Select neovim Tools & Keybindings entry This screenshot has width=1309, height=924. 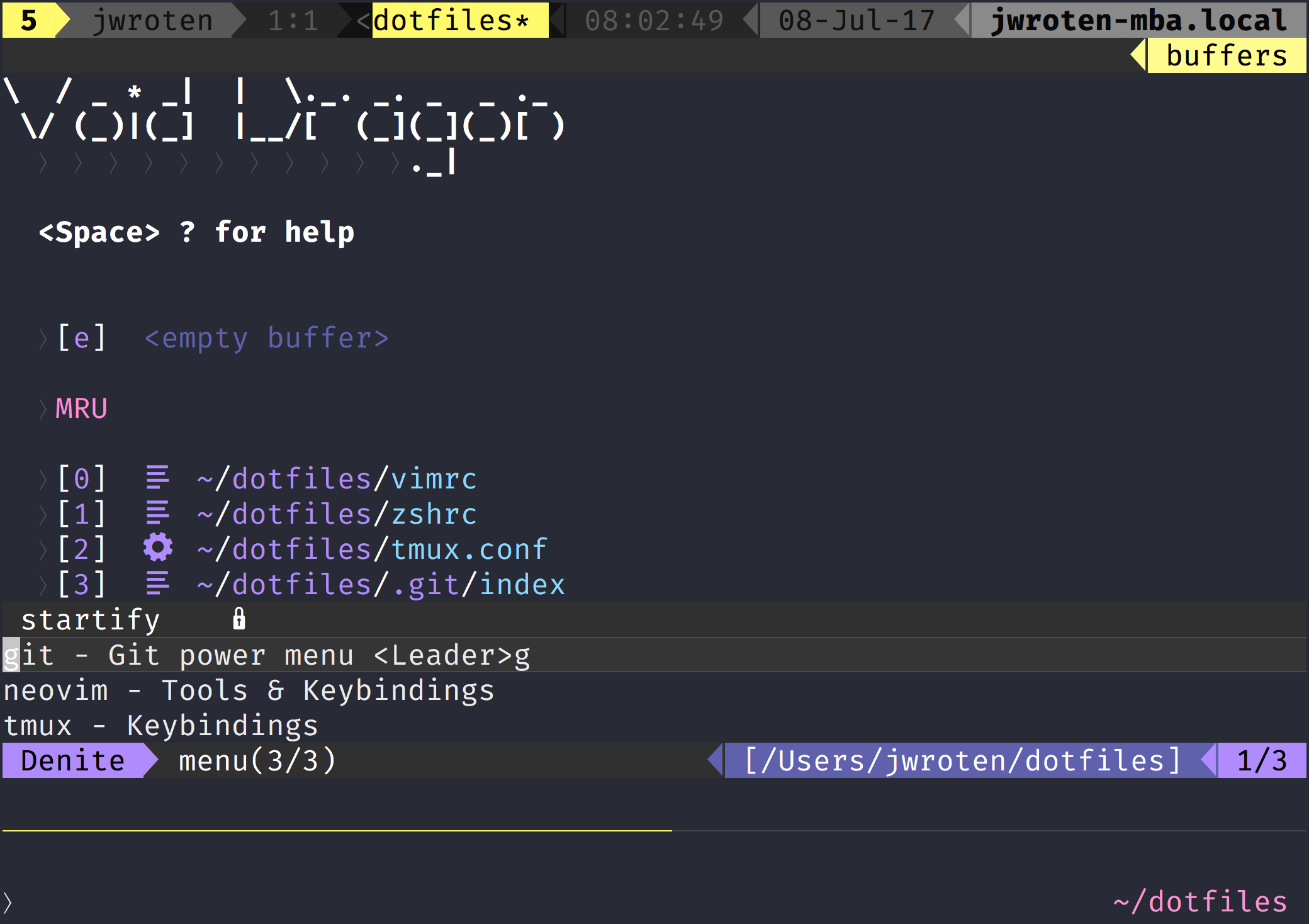point(249,691)
